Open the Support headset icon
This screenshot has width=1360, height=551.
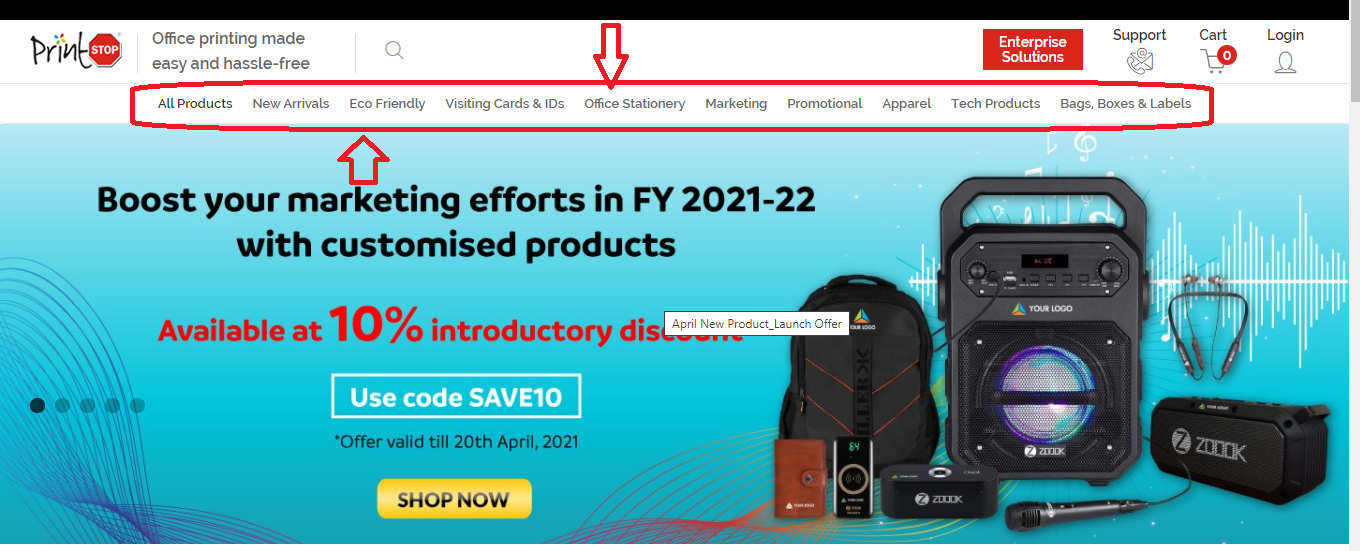(x=1140, y=62)
